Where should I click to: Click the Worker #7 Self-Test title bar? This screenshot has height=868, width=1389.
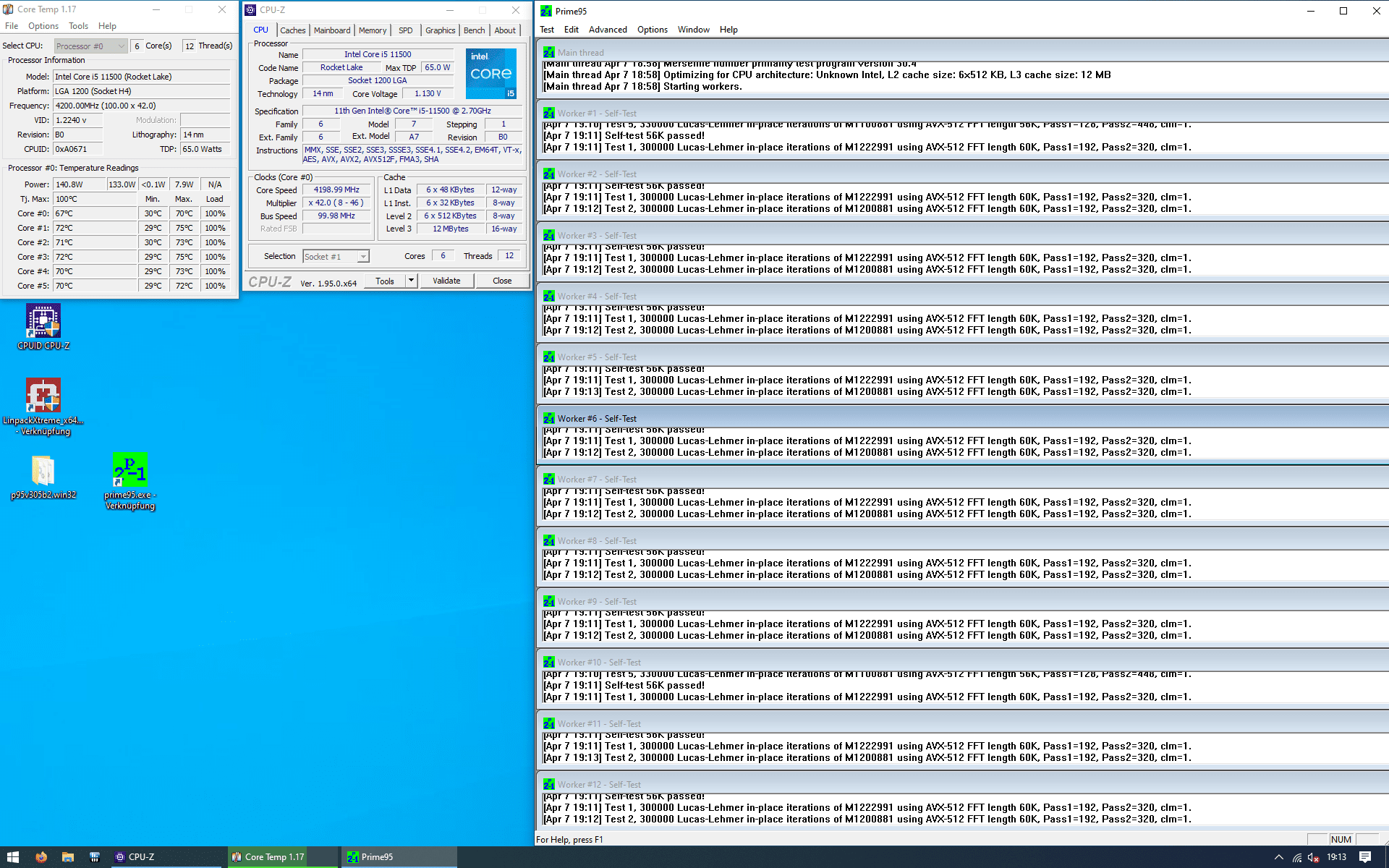[962, 479]
